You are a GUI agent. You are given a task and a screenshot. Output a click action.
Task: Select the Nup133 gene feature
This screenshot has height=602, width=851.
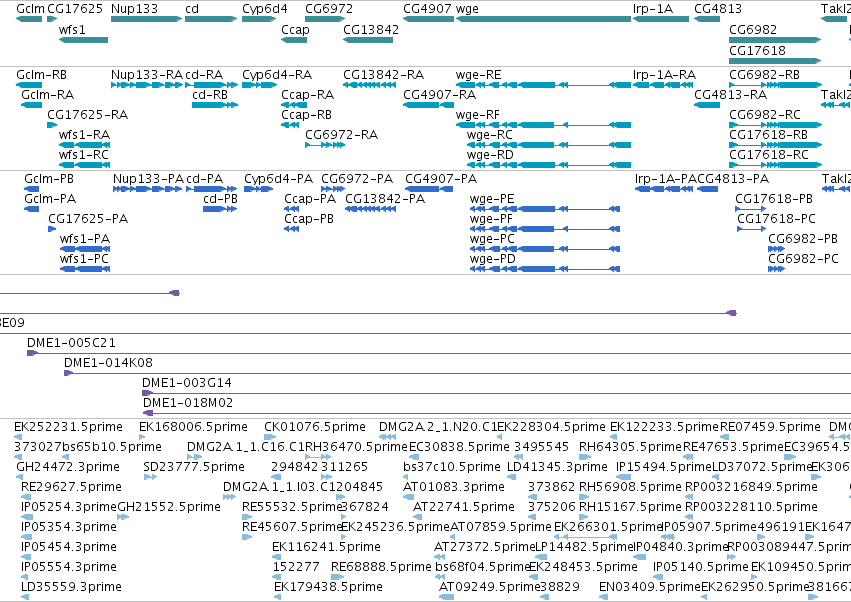pyautogui.click(x=146, y=19)
